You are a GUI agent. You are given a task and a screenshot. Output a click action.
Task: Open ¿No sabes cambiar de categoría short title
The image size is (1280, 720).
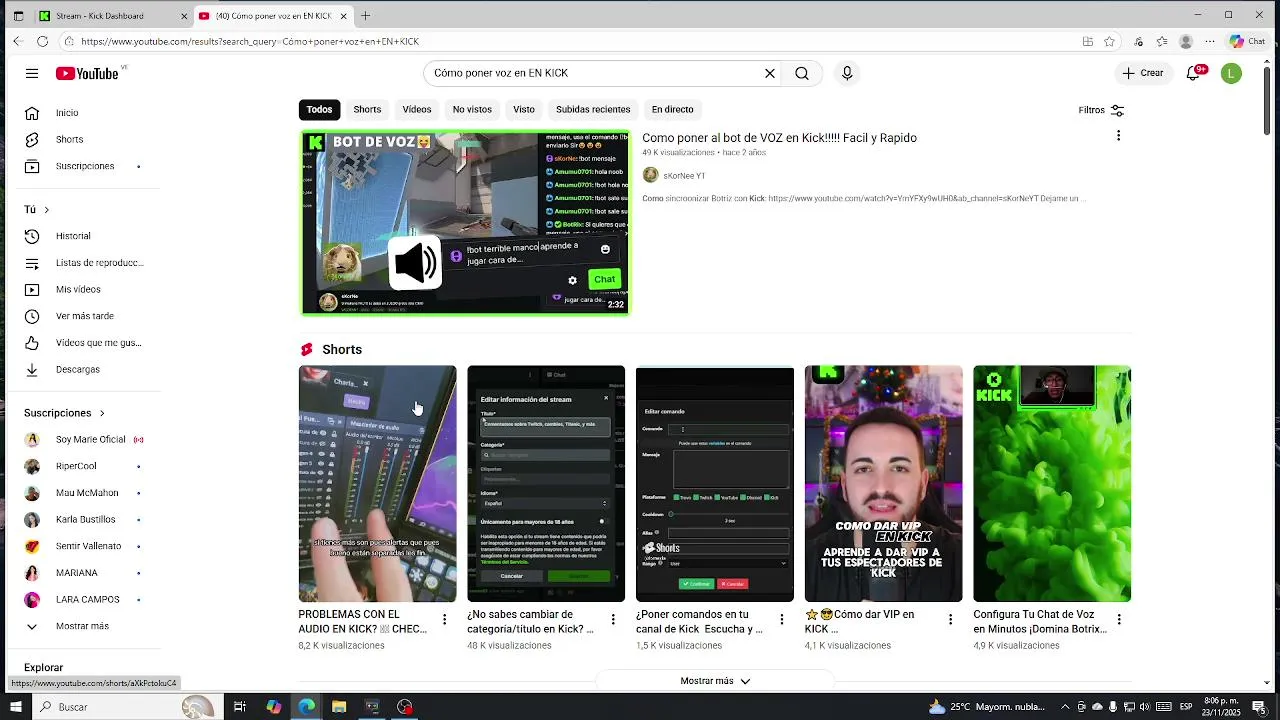(x=531, y=622)
